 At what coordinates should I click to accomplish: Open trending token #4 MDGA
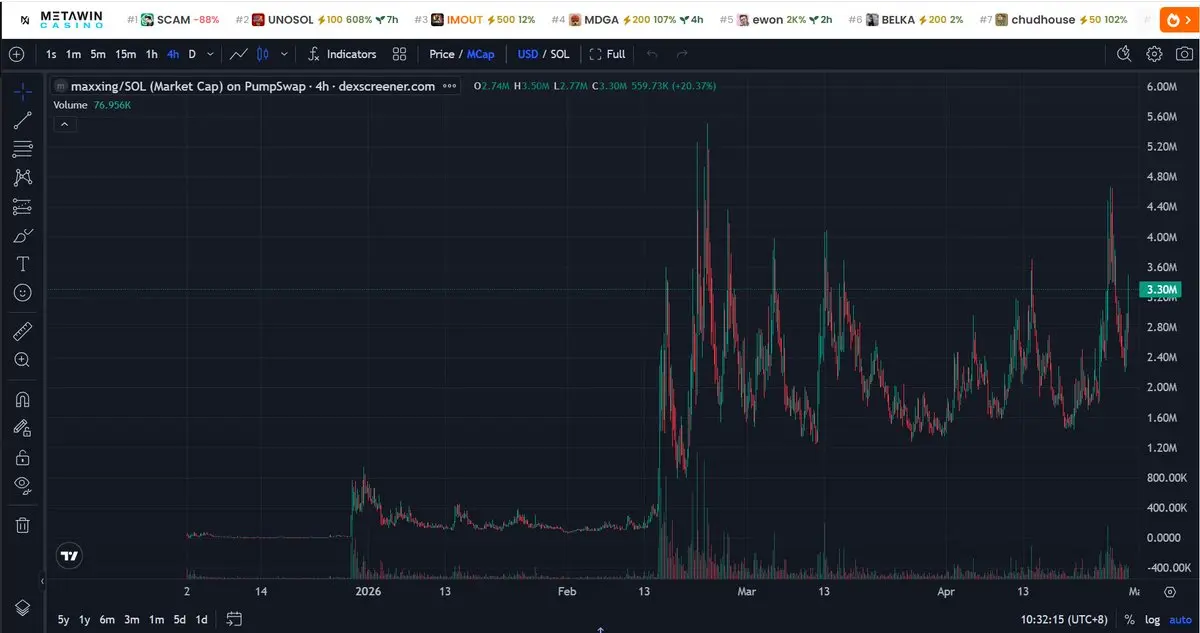click(x=628, y=20)
